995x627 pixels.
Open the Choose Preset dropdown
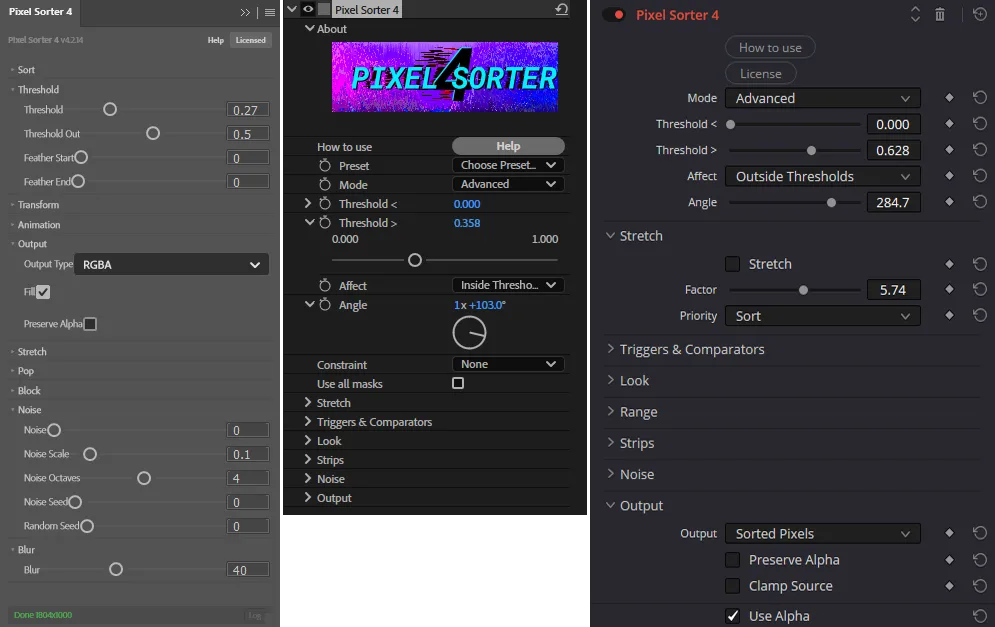tap(508, 165)
